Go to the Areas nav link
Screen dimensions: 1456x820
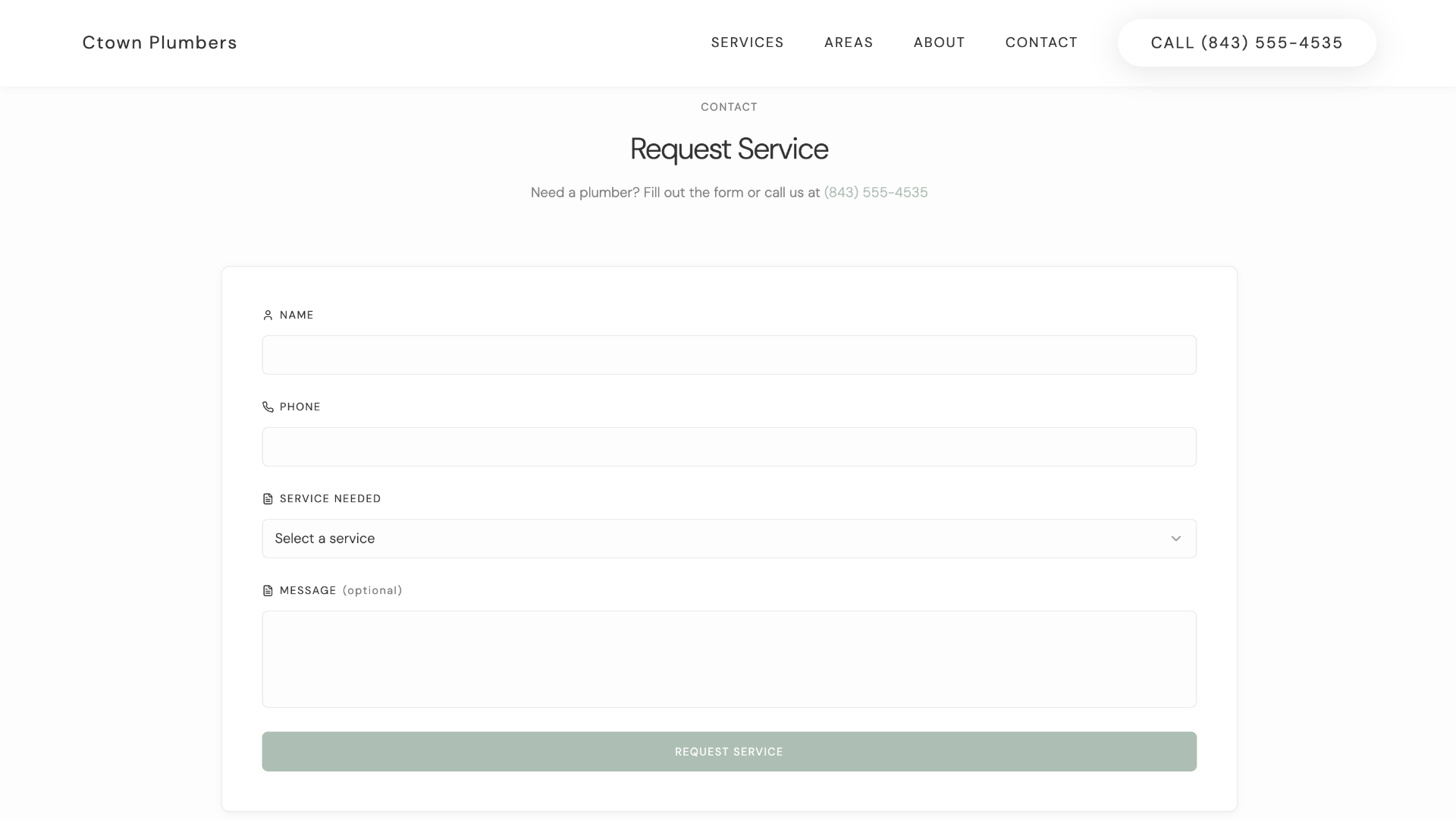click(x=849, y=42)
